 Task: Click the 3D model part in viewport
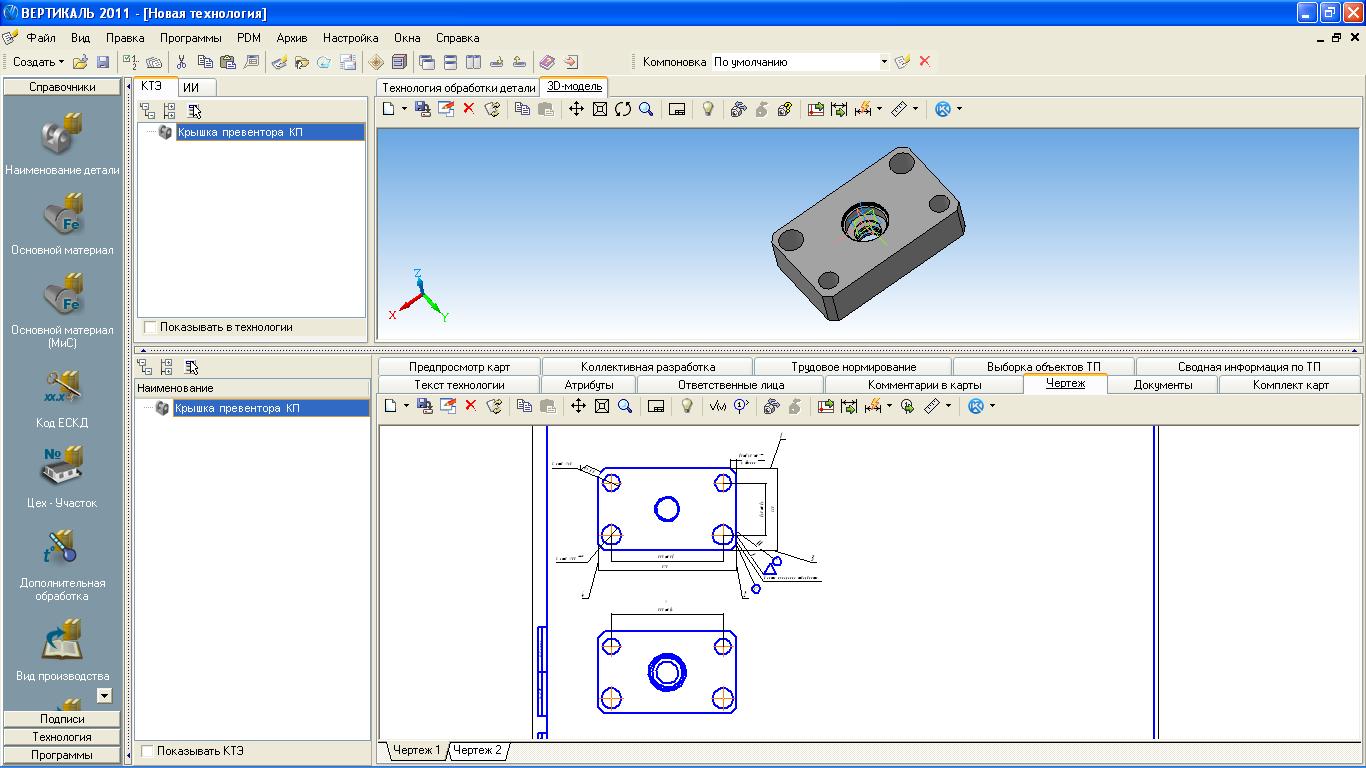(x=866, y=232)
